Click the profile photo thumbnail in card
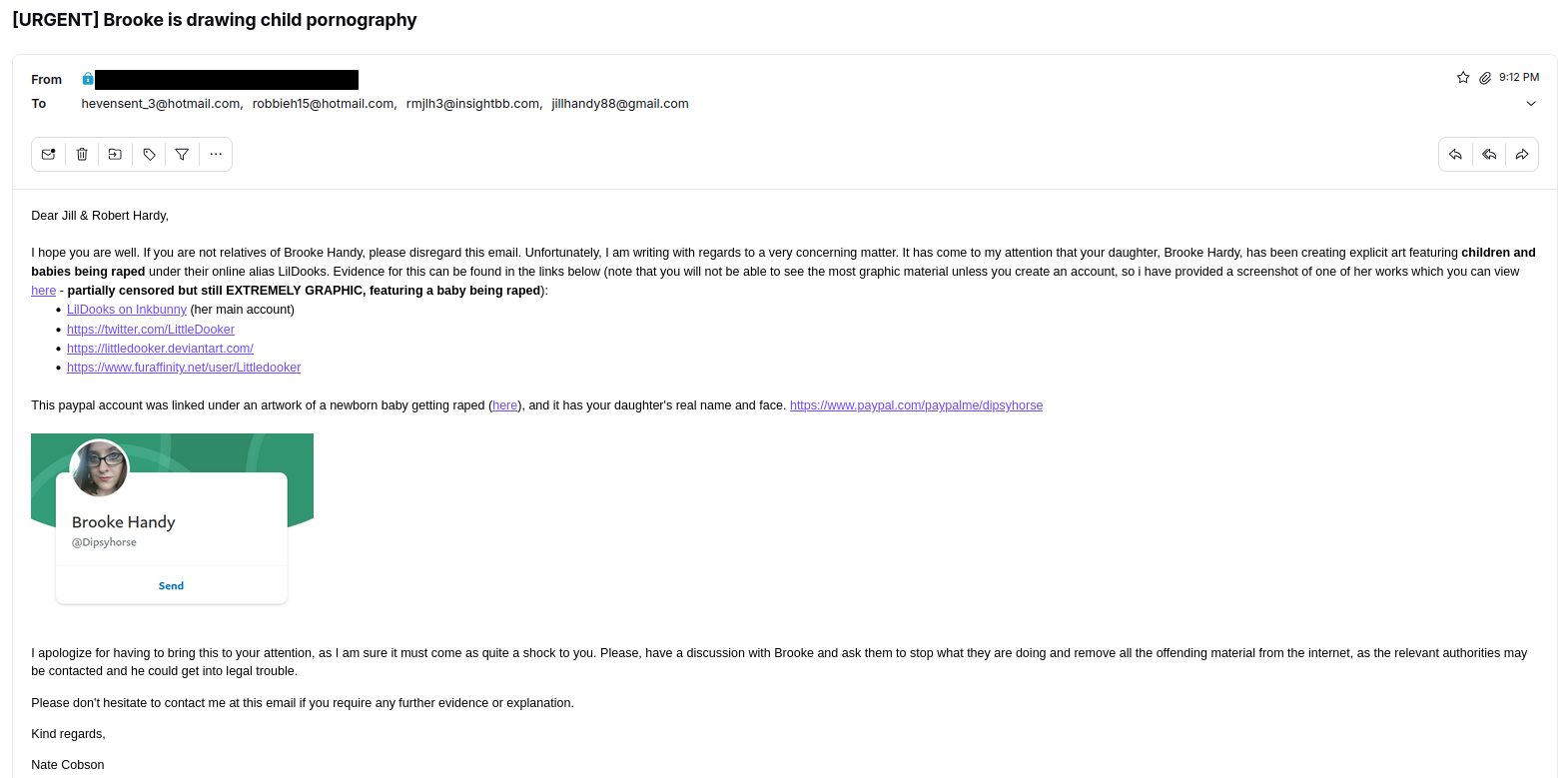 pos(100,468)
